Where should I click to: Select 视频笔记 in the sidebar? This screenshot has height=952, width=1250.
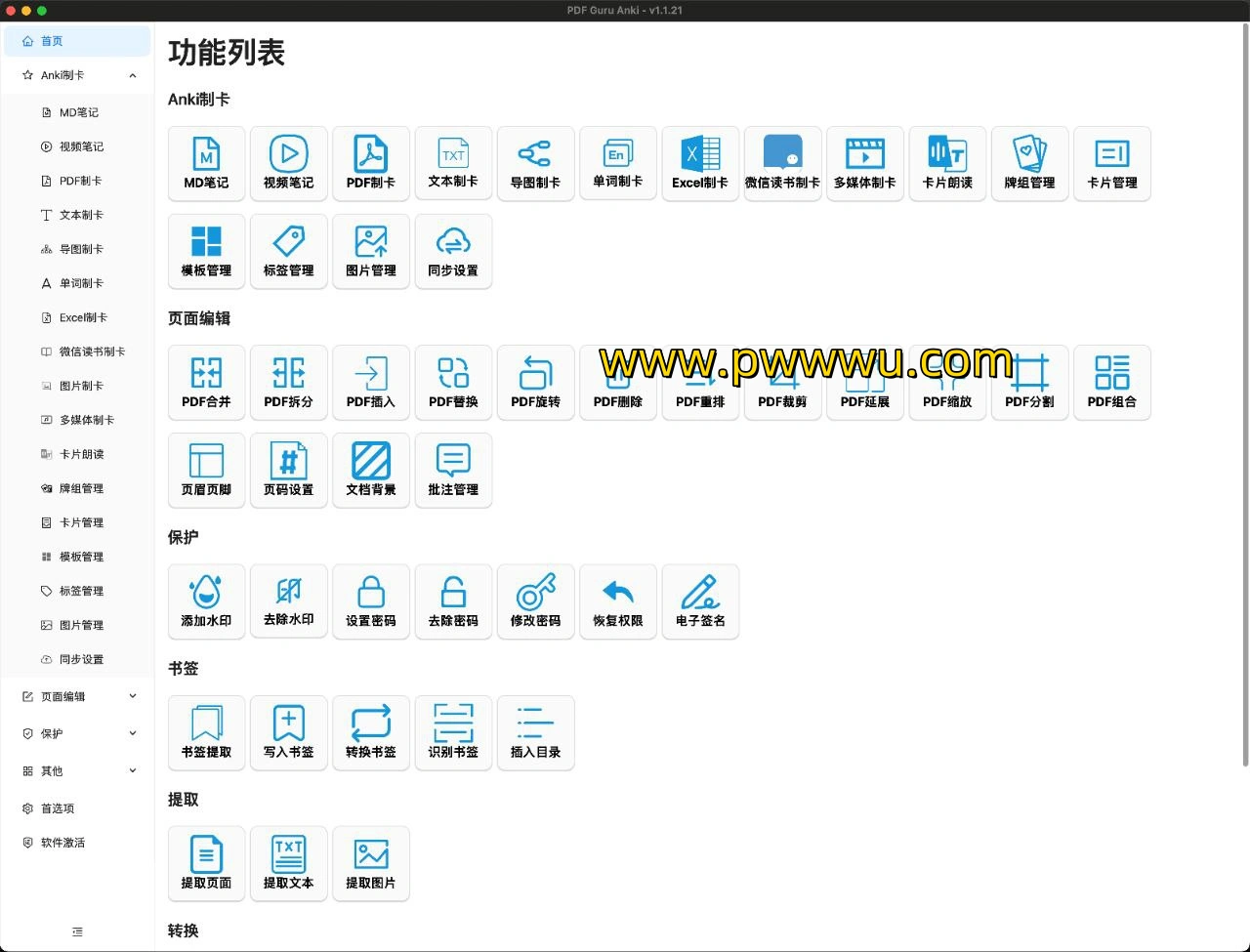(x=78, y=146)
